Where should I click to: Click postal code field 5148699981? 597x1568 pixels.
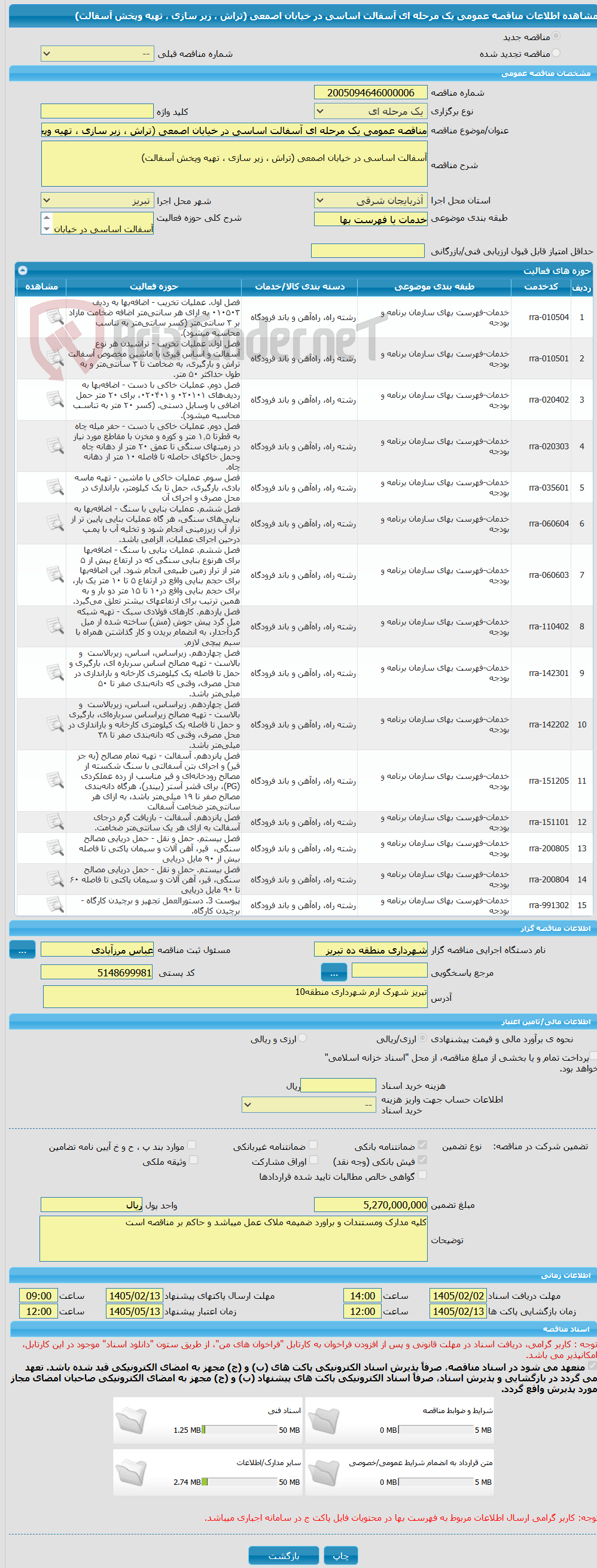pyautogui.click(x=97, y=973)
